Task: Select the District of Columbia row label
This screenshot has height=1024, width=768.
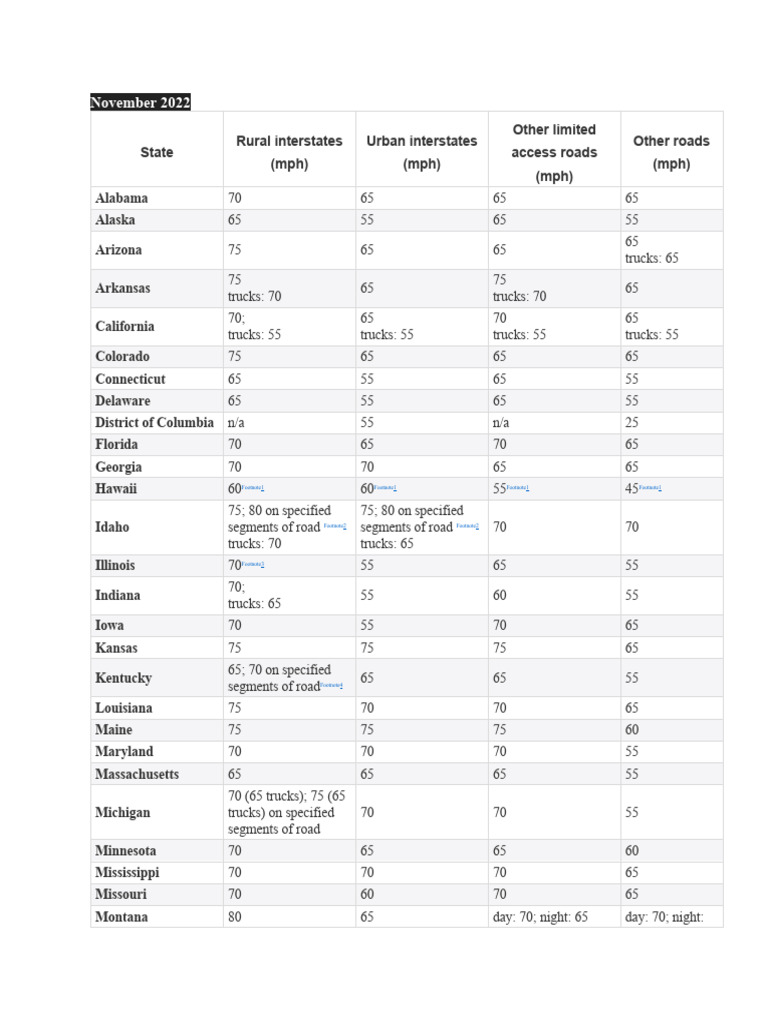Action: click(155, 422)
